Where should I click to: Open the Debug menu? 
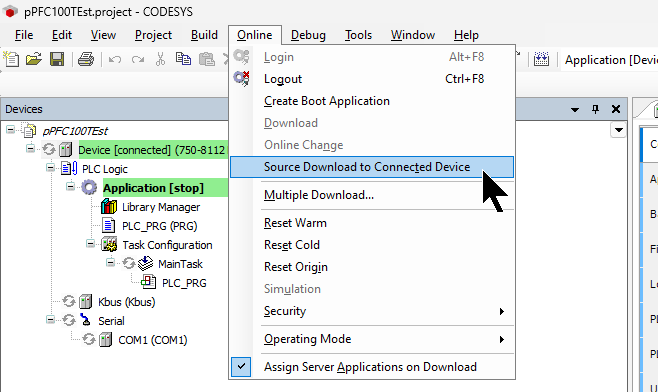point(308,35)
